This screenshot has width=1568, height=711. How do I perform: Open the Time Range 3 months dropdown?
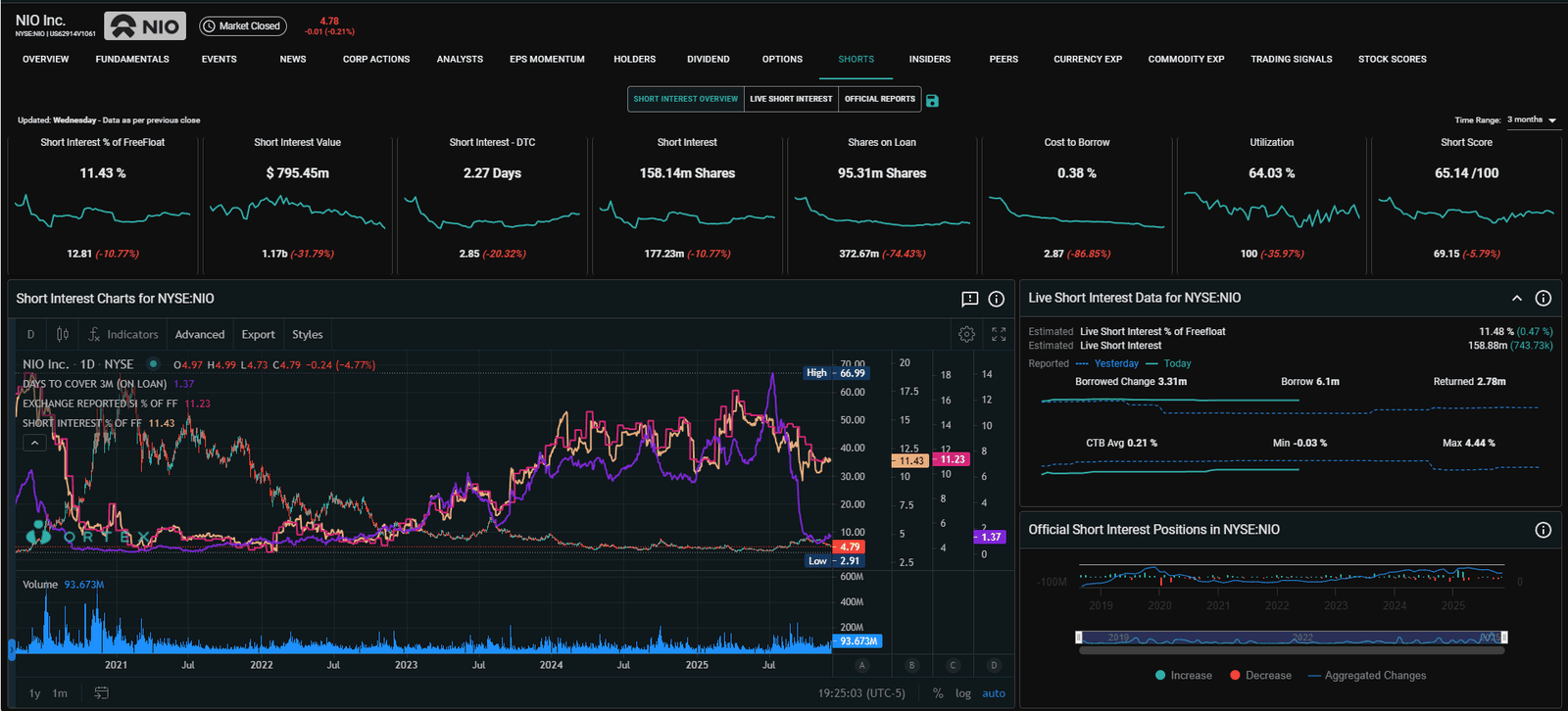point(1533,119)
